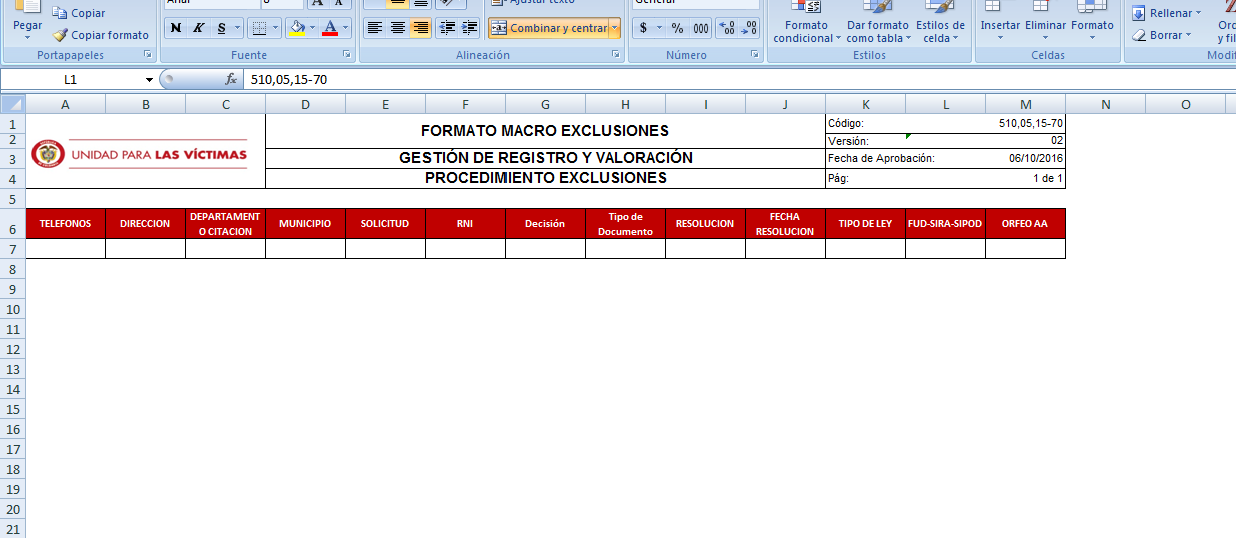Open the Name Box dropdown arrow
Screen dimensions: 1236x538
click(x=149, y=79)
